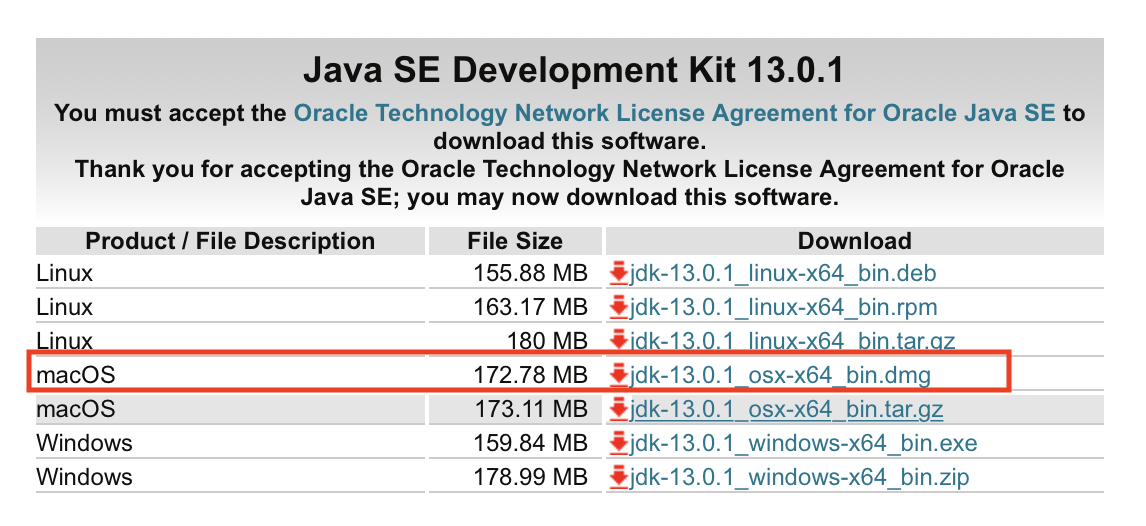Viewport: 1146px width, 526px height.
Task: Open Oracle Technology Network License Agreement link
Action: [x=675, y=113]
